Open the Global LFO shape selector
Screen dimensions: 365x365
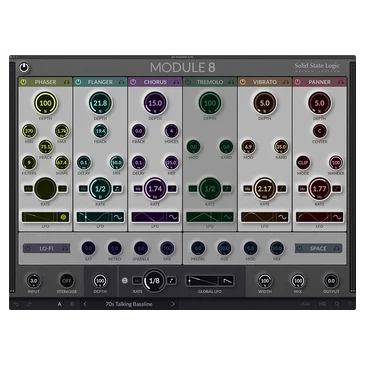[227, 281]
